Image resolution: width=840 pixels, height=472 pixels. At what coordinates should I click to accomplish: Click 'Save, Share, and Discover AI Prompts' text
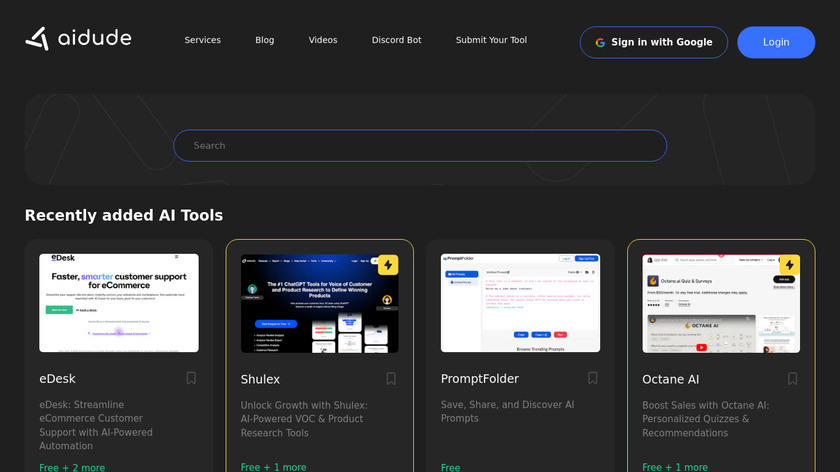tap(507, 411)
